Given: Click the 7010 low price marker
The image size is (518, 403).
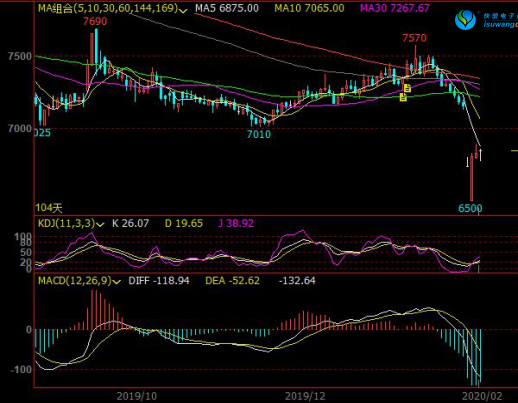Looking at the screenshot, I should click(259, 134).
